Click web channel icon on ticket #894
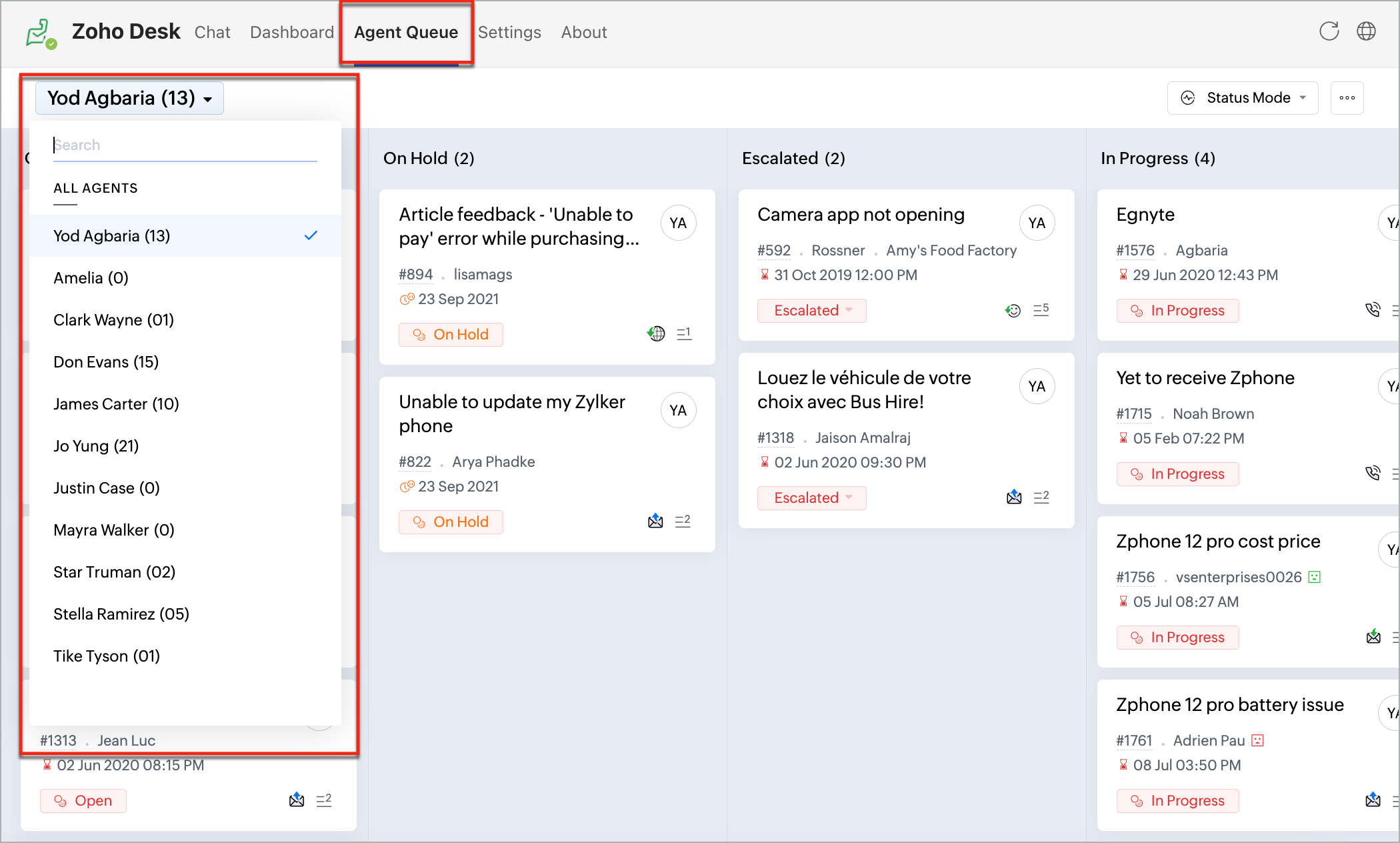The image size is (1400, 843). [656, 333]
